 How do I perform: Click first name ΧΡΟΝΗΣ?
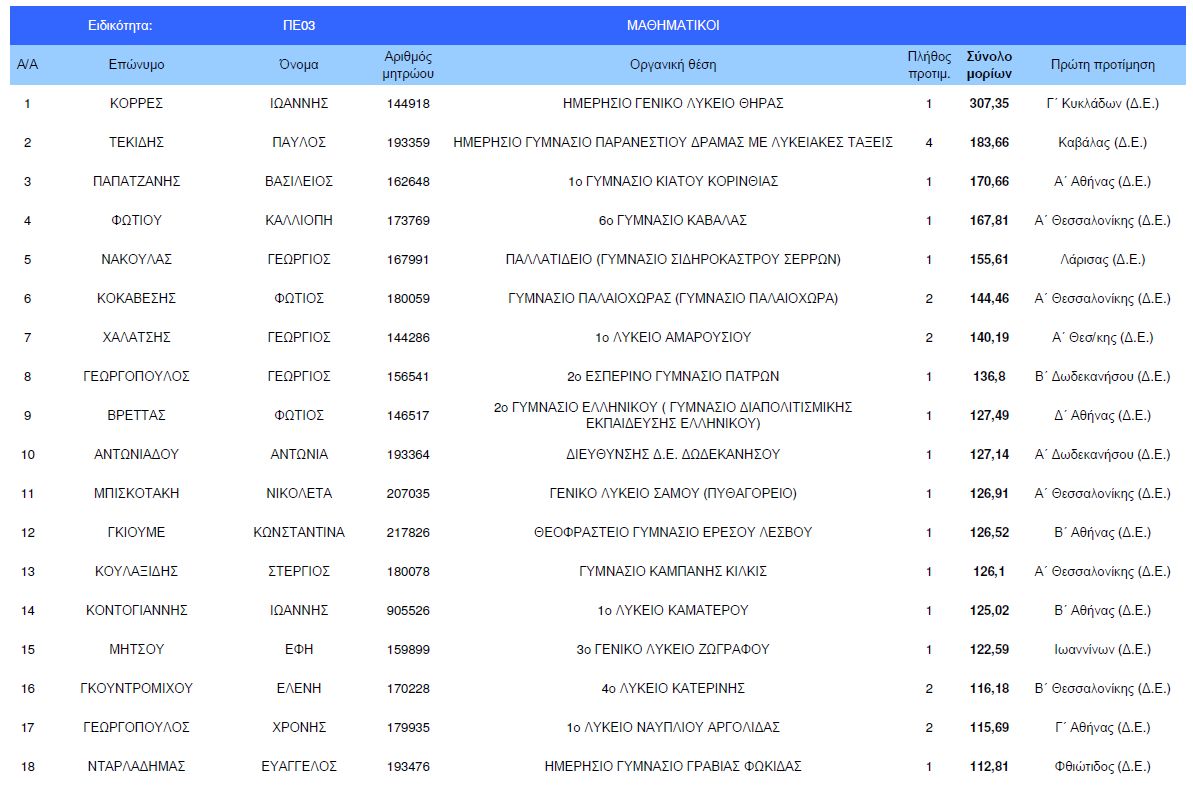click(x=299, y=727)
